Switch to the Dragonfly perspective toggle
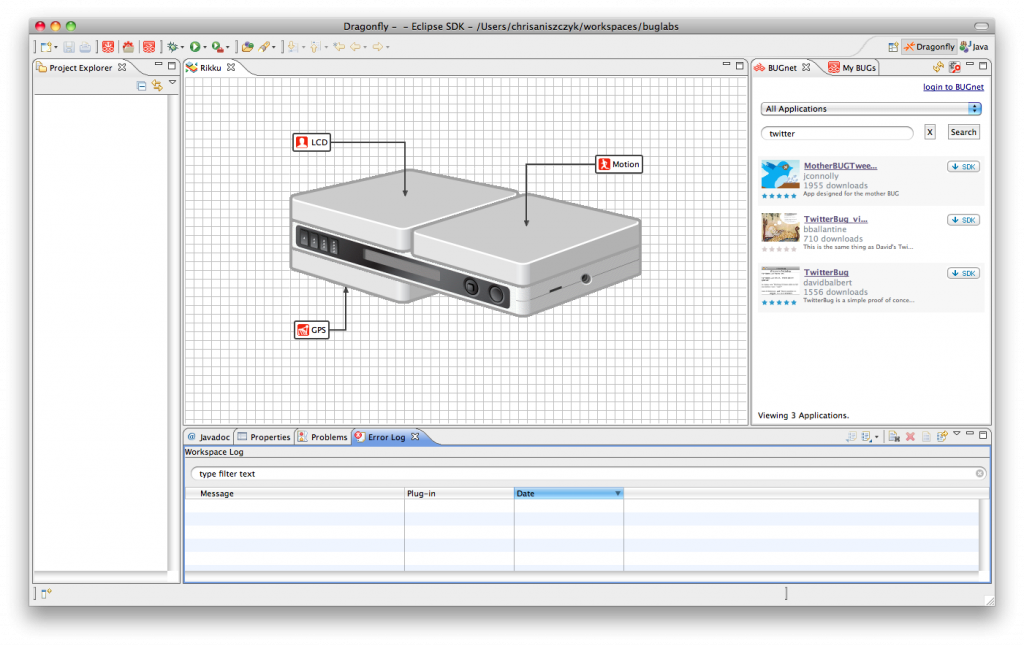Image resolution: width=1024 pixels, height=646 pixels. tap(930, 46)
